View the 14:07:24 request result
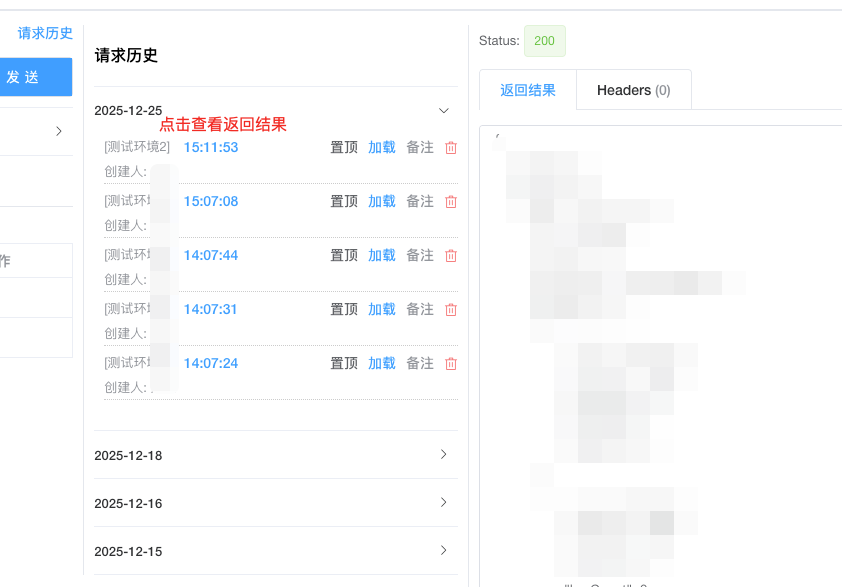The width and height of the screenshot is (842, 587). coord(211,364)
